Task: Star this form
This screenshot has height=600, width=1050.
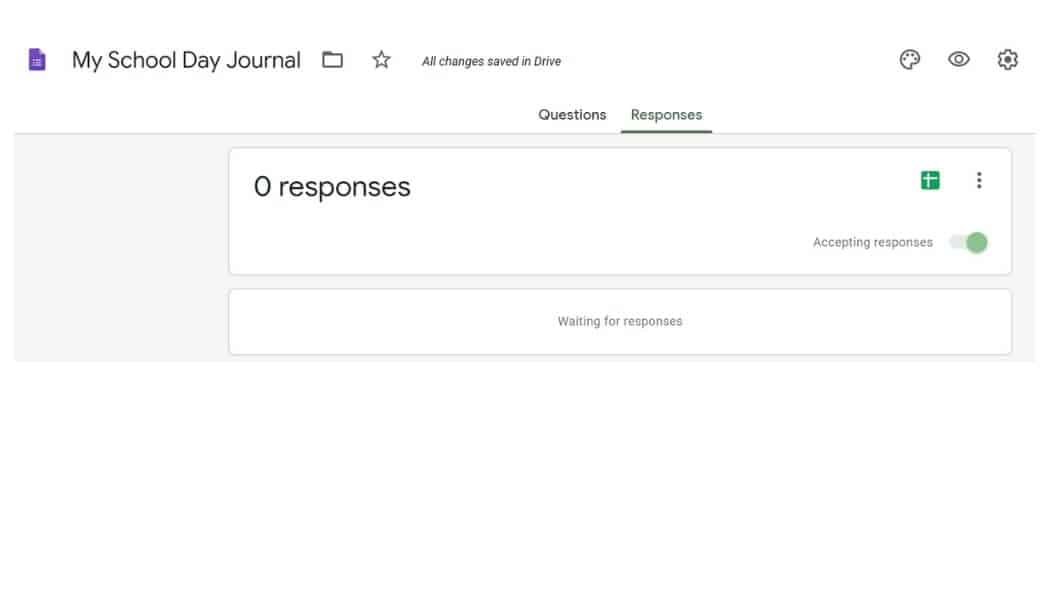Action: coord(381,60)
